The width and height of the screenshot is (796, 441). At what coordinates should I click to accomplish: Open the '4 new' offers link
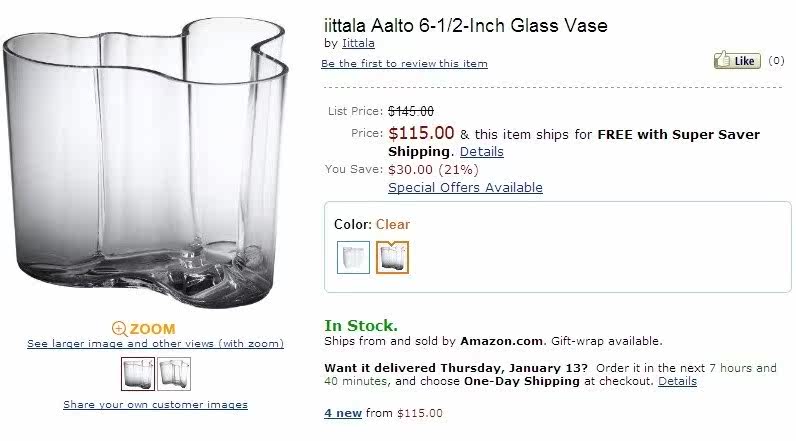(x=343, y=412)
